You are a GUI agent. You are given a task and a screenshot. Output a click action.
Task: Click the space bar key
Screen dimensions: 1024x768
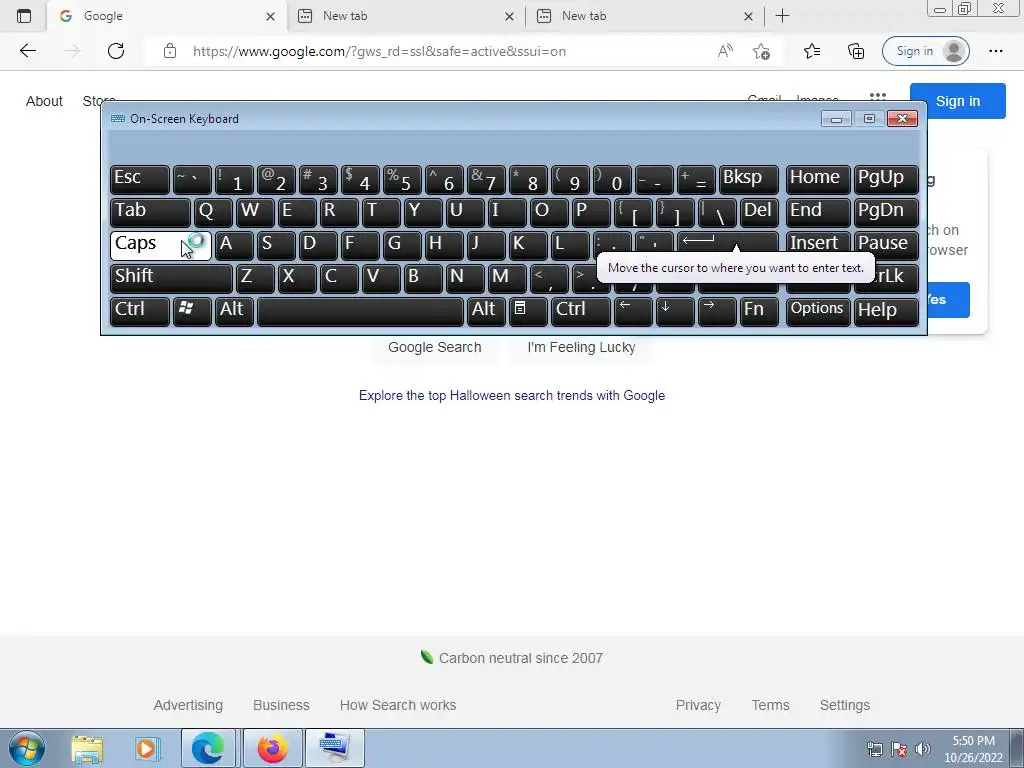point(360,312)
